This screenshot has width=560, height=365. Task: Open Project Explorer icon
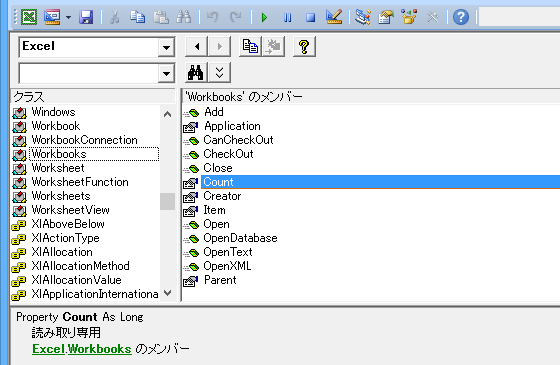click(363, 17)
